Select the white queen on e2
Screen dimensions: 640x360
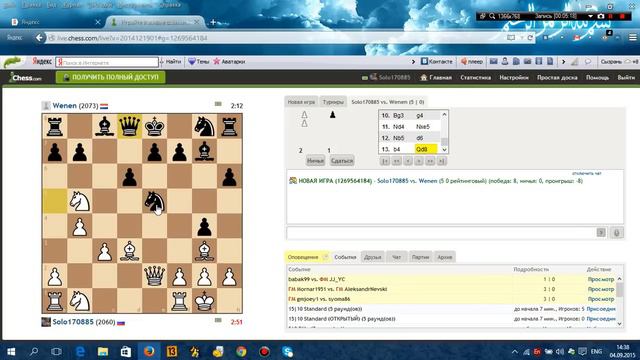tap(155, 276)
